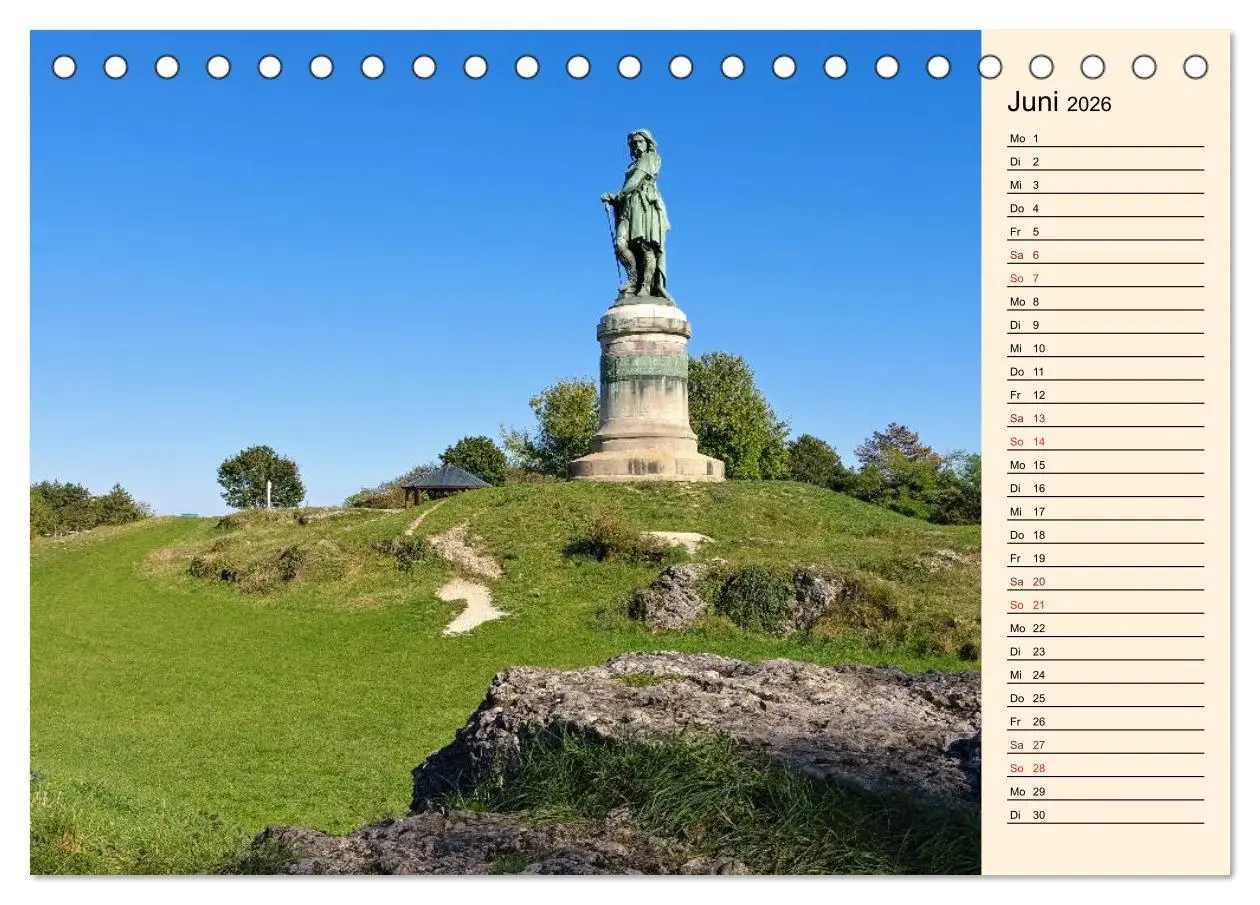The height and width of the screenshot is (905, 1260).
Task: Select the red 'So 14' row
Action: [1105, 442]
